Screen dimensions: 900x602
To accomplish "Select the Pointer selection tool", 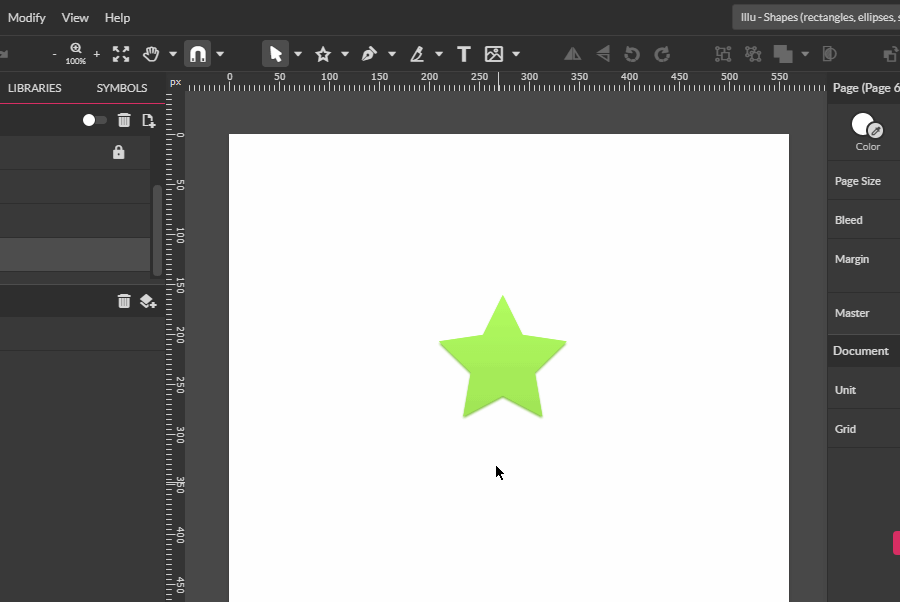I will [x=273, y=54].
